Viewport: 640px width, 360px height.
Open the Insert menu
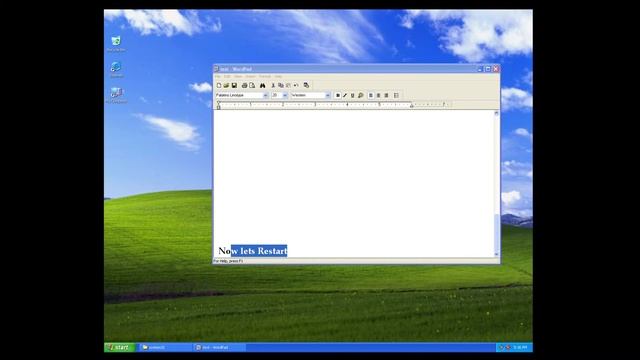click(x=251, y=76)
